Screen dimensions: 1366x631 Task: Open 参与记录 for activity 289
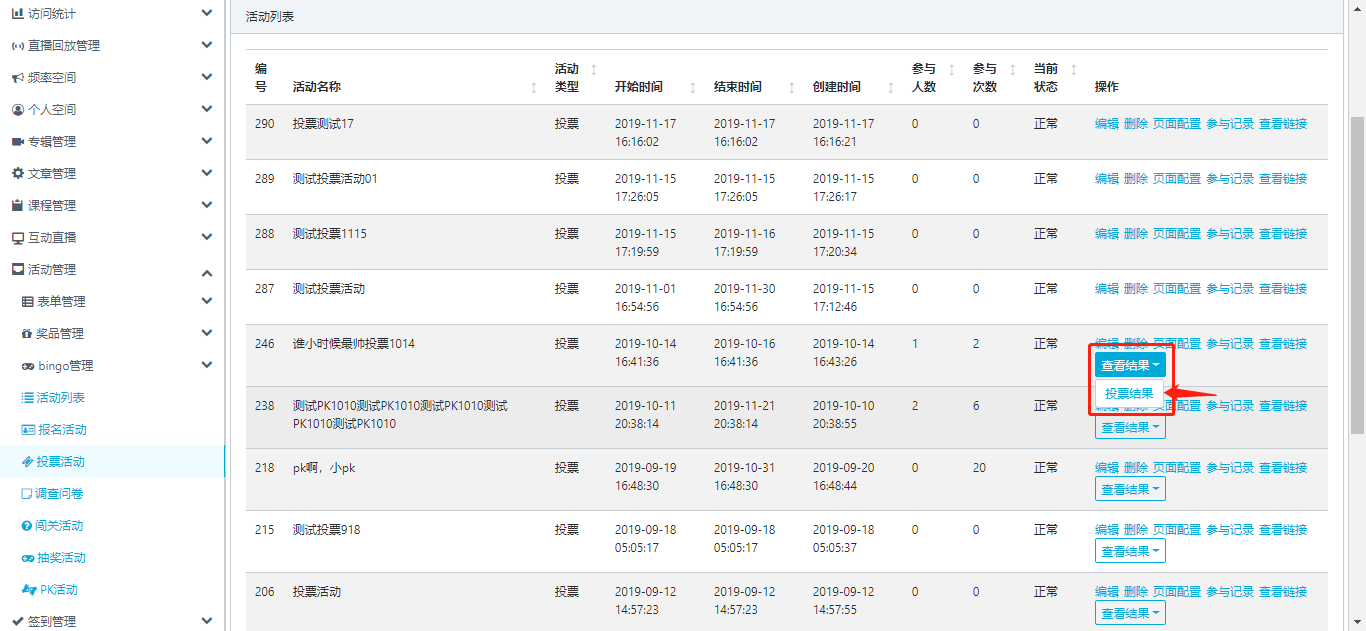(1229, 179)
